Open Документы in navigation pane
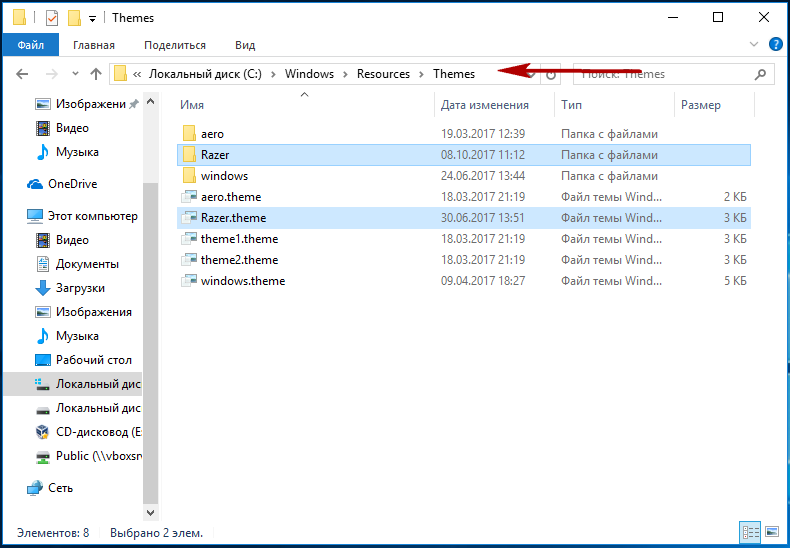The image size is (790, 548). tap(87, 264)
